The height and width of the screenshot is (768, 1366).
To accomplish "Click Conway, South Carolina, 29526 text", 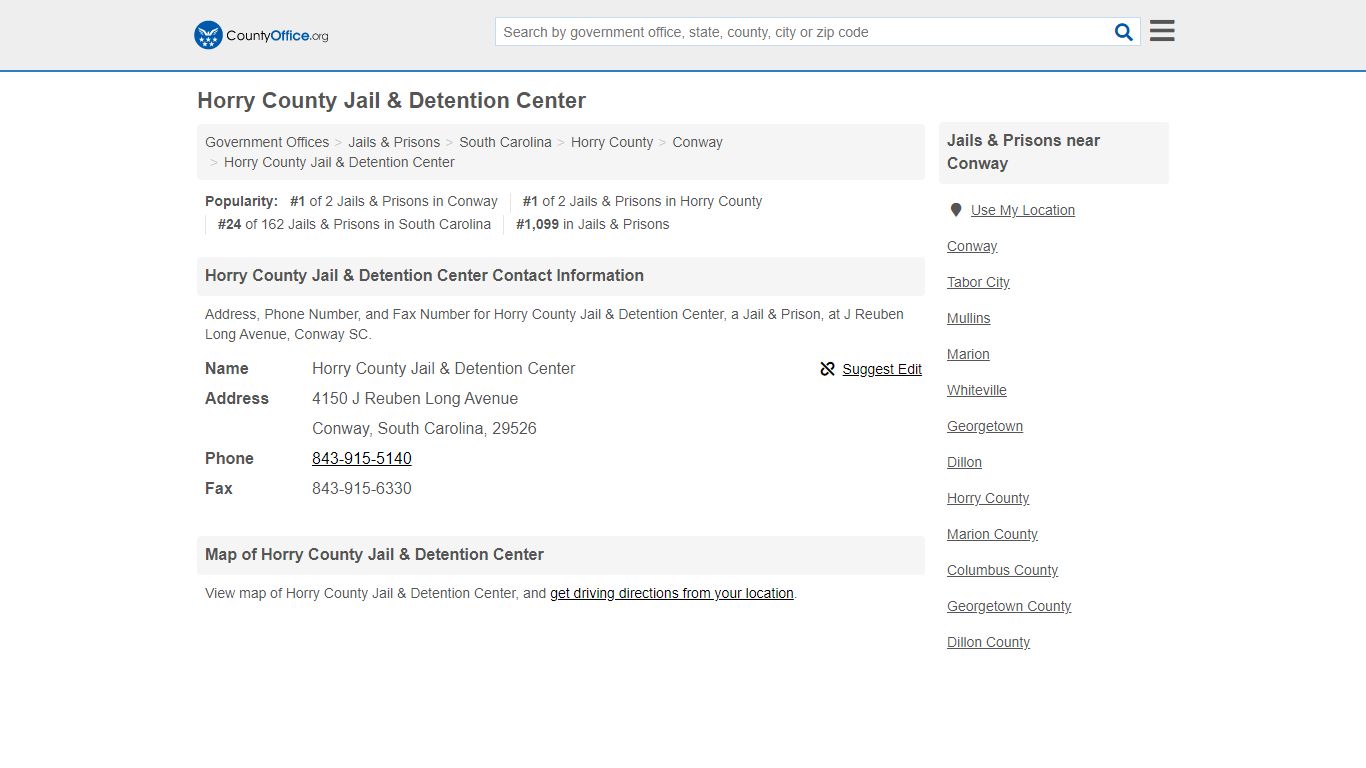I will [x=424, y=428].
